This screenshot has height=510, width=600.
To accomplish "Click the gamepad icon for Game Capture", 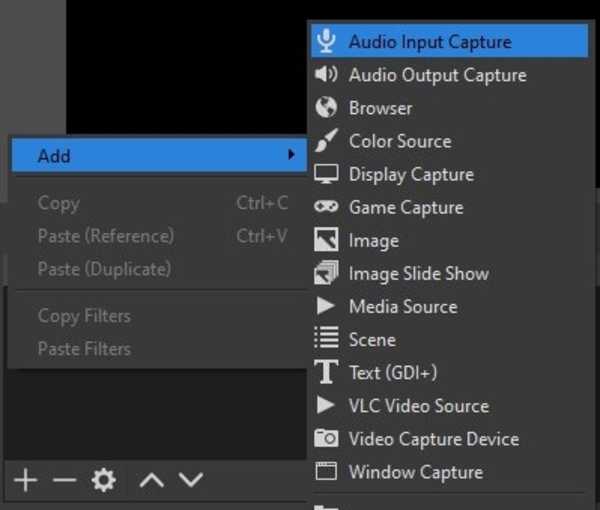I will pyautogui.click(x=326, y=207).
